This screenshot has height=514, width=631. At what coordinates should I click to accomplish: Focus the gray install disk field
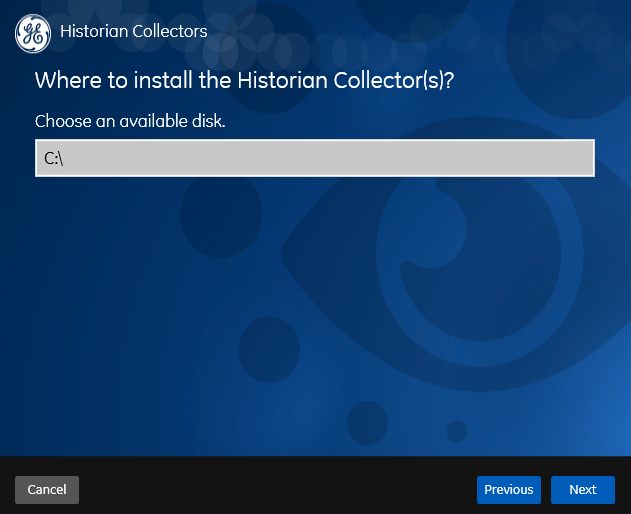click(x=315, y=158)
